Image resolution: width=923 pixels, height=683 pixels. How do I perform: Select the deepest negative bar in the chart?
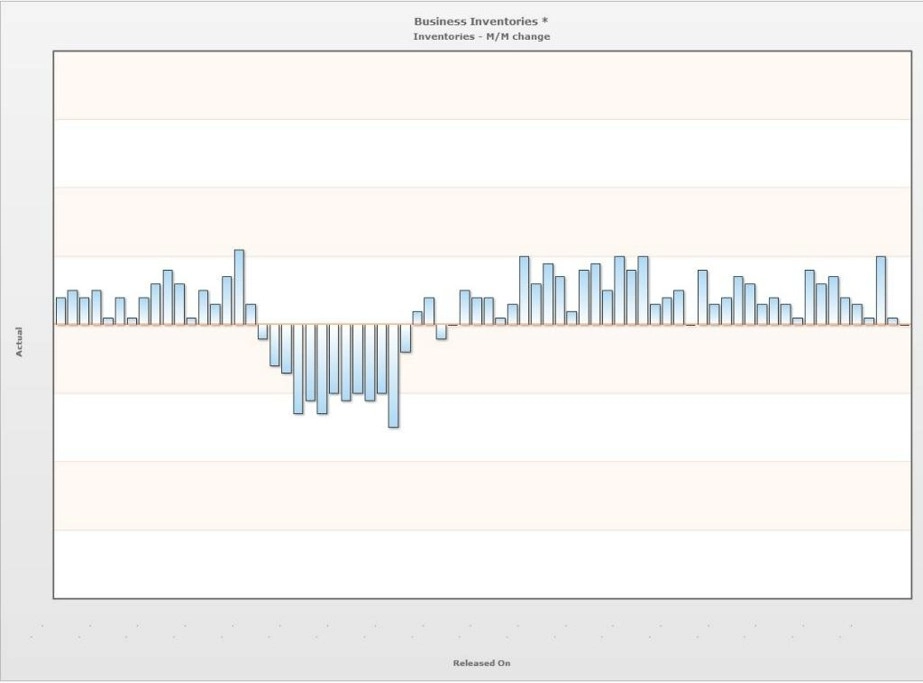[393, 376]
